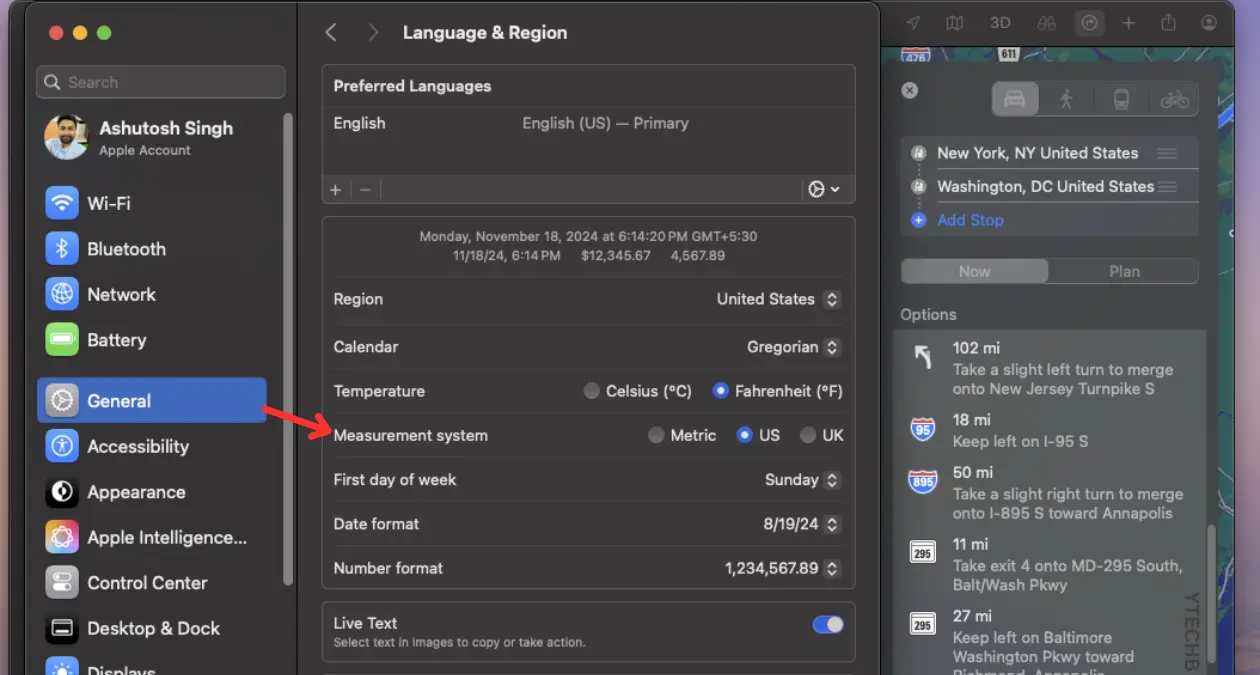Click reorder handle for Washington stop

tap(1167, 187)
